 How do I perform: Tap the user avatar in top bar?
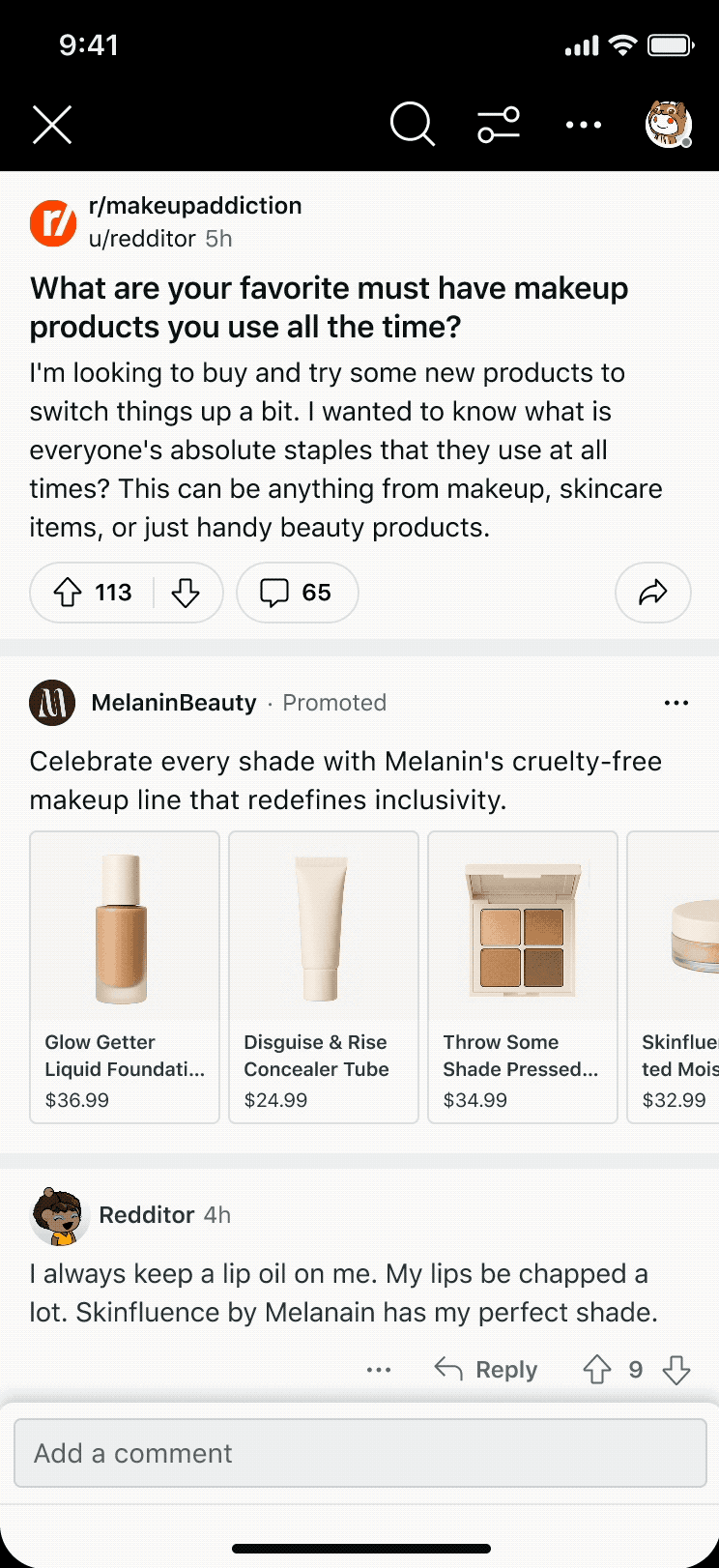click(668, 125)
